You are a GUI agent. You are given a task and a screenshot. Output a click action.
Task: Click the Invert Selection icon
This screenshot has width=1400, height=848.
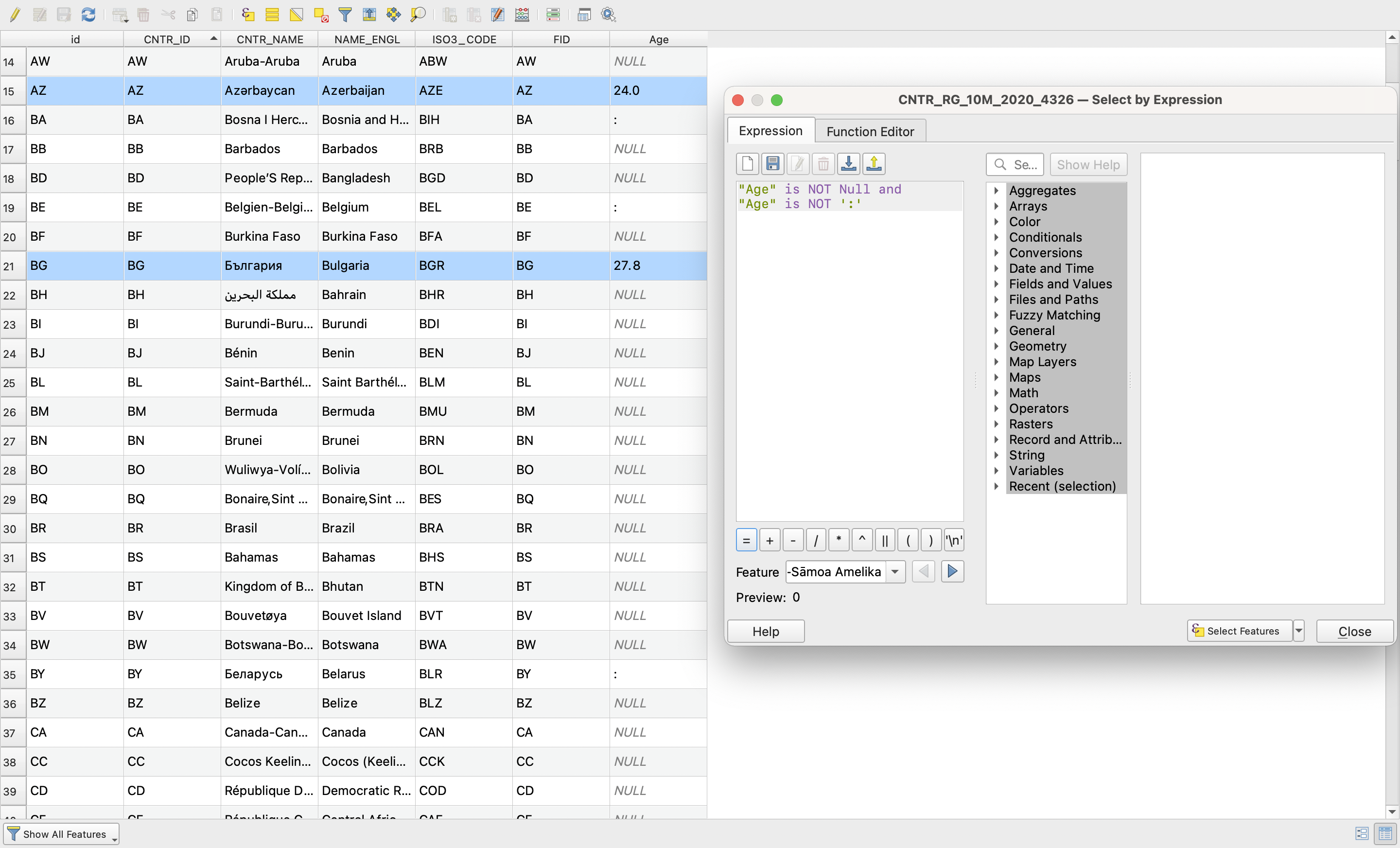(x=297, y=14)
